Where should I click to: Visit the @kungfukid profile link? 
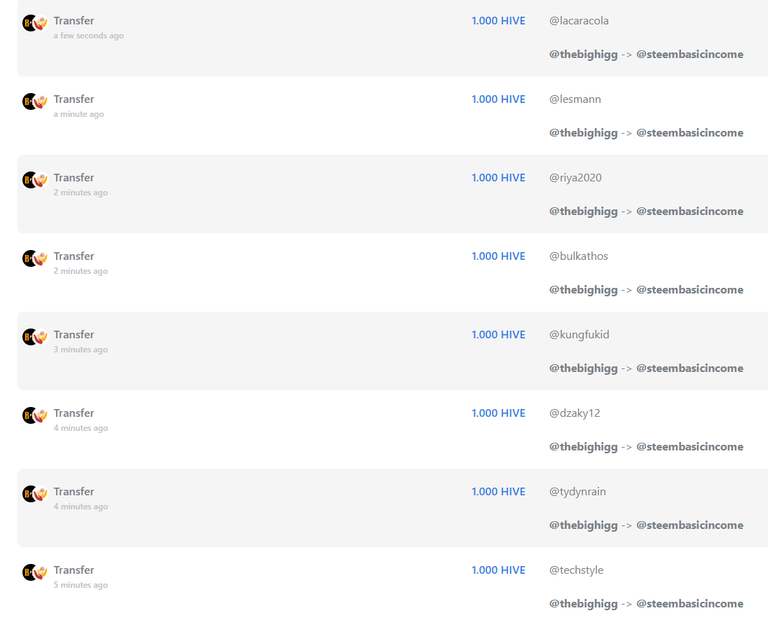[579, 335]
